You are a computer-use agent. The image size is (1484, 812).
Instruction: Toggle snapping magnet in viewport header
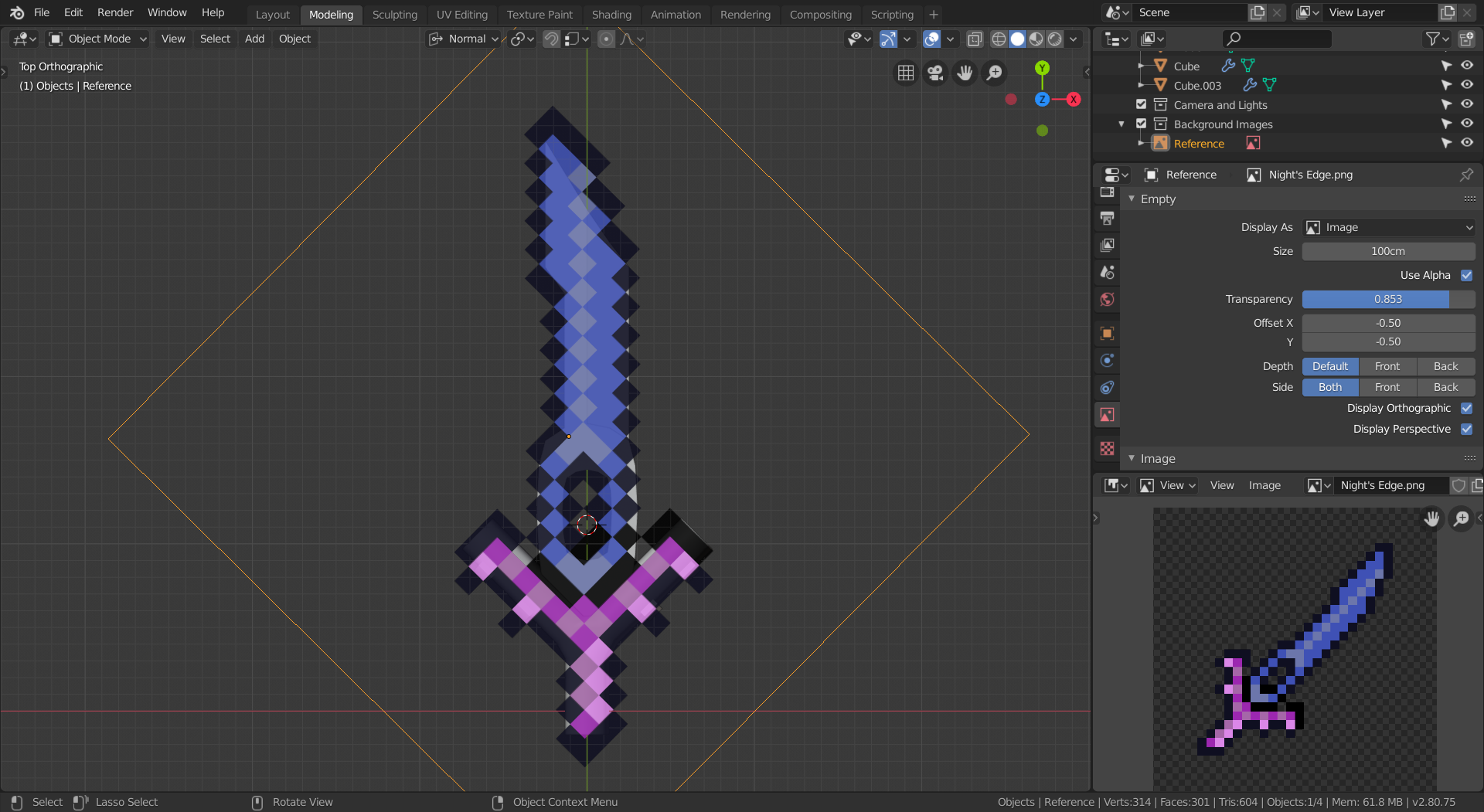click(x=551, y=39)
